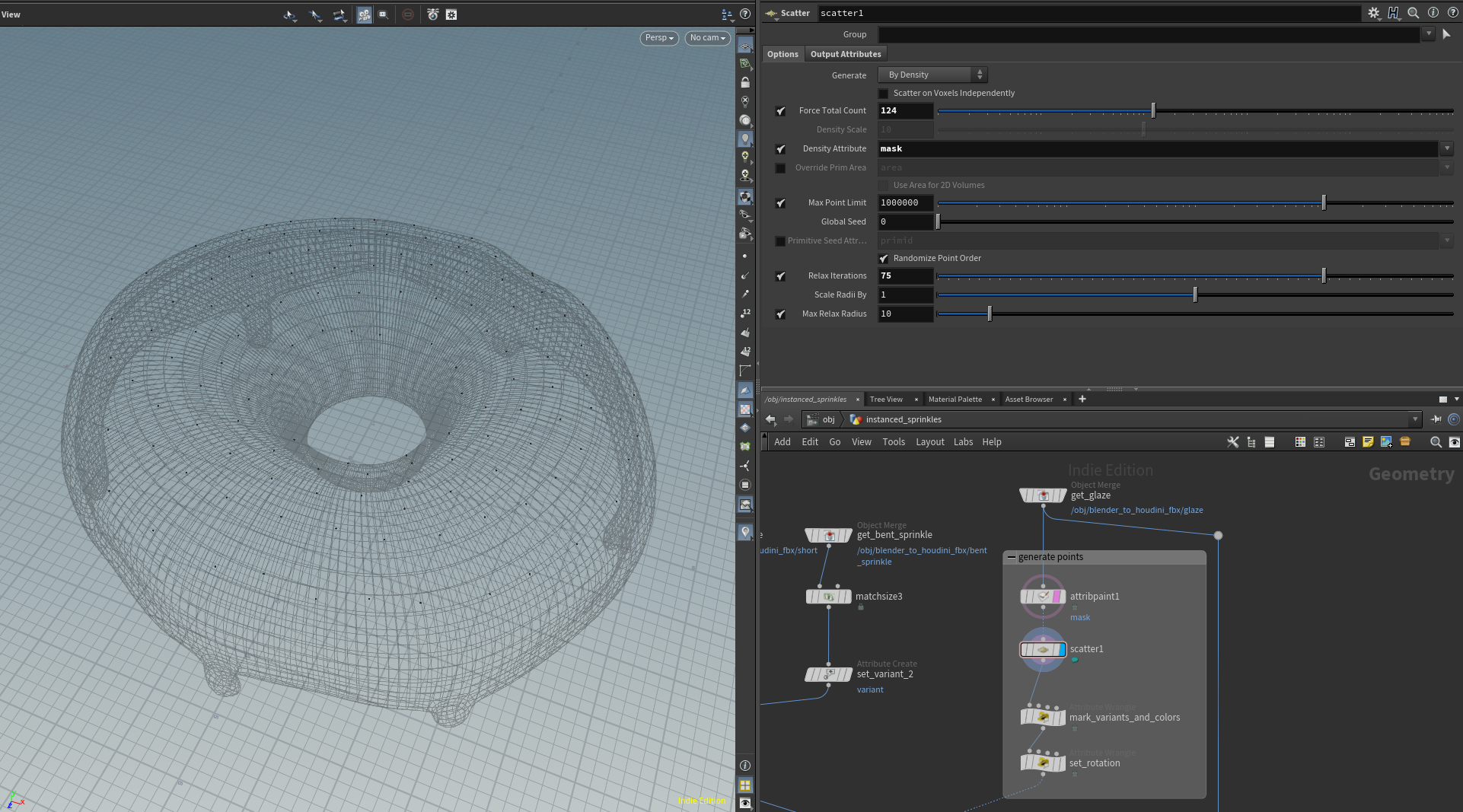The width and height of the screenshot is (1463, 812).
Task: Click the Group selection arrow icon
Action: point(1446,34)
